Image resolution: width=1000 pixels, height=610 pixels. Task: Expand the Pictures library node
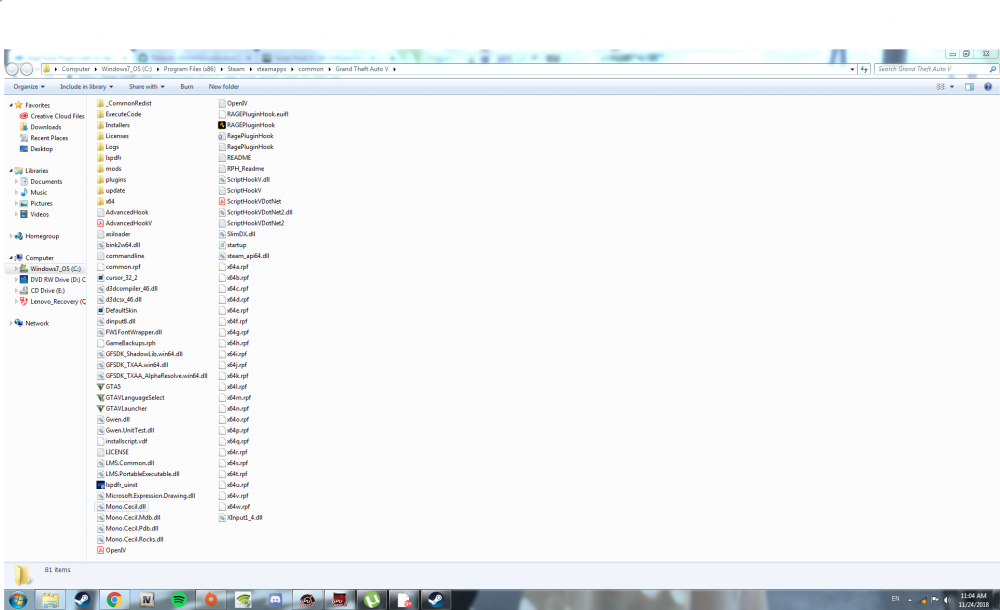click(x=17, y=204)
